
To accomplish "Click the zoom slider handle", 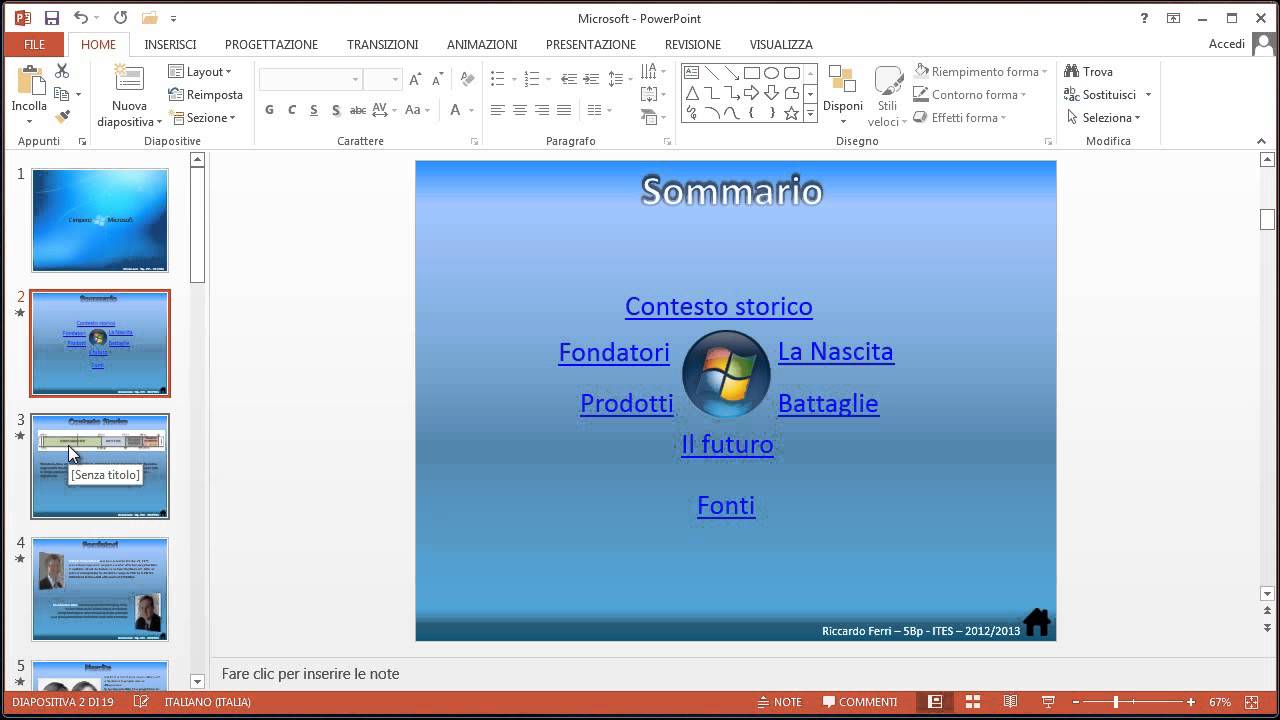I will pos(1115,702).
